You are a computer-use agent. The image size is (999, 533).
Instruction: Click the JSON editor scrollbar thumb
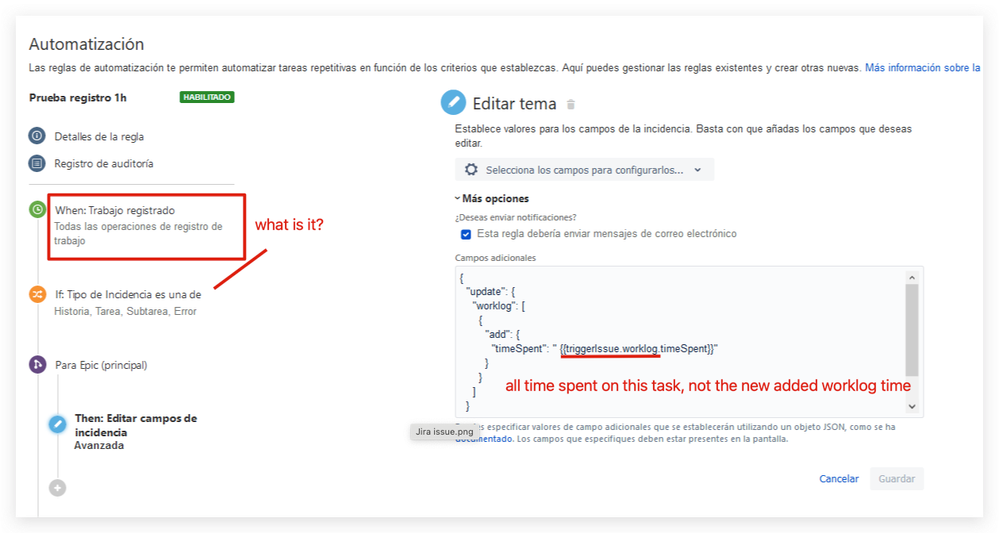click(x=912, y=330)
